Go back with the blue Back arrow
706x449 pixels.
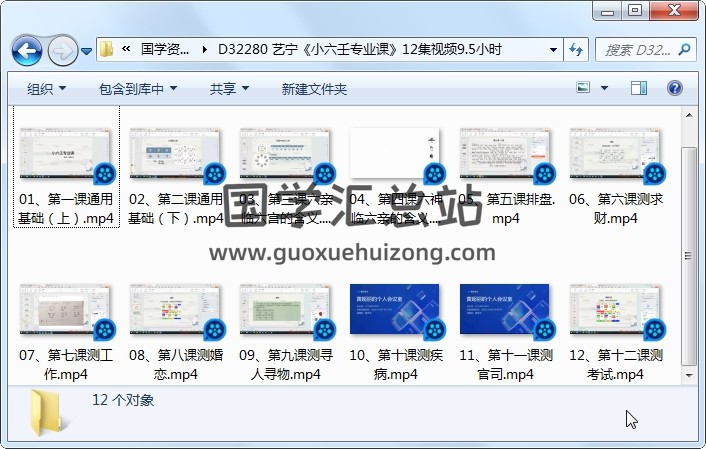27,51
